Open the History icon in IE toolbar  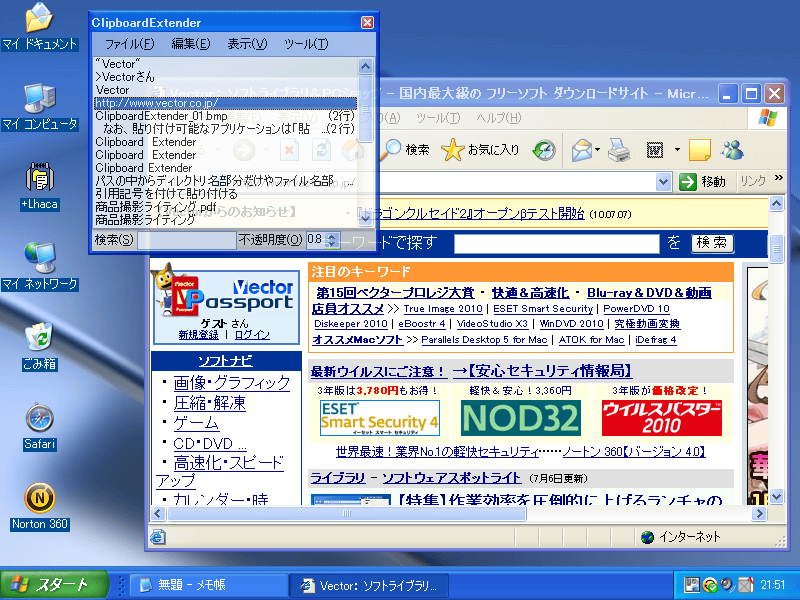544,150
